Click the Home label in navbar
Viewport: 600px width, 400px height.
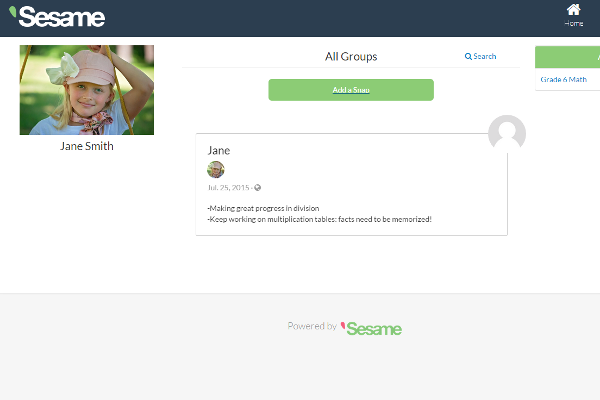[573, 23]
